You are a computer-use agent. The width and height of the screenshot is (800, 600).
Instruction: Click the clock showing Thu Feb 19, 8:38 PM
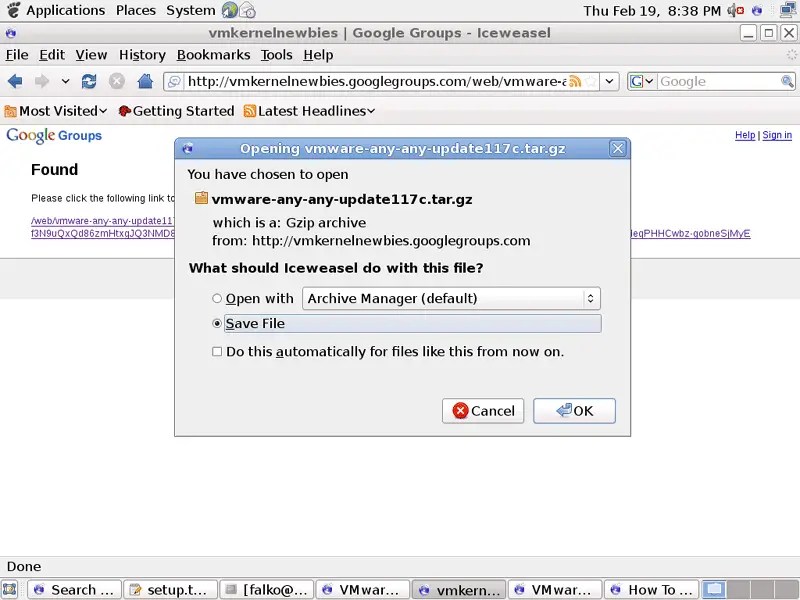tap(652, 10)
